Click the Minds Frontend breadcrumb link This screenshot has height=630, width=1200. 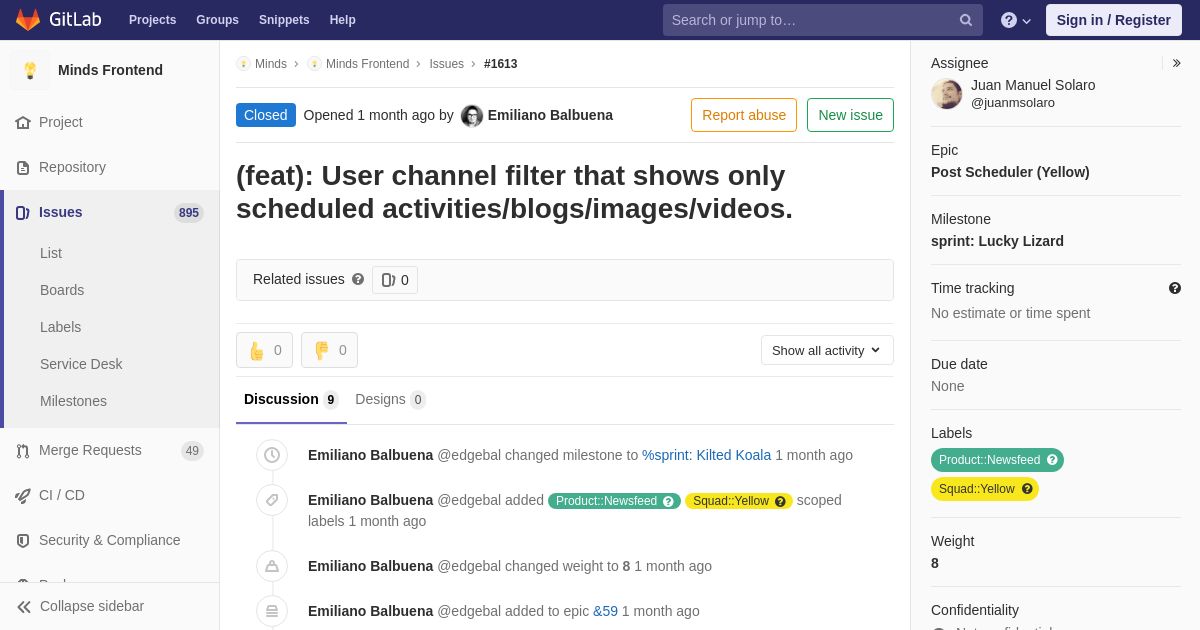coord(367,64)
